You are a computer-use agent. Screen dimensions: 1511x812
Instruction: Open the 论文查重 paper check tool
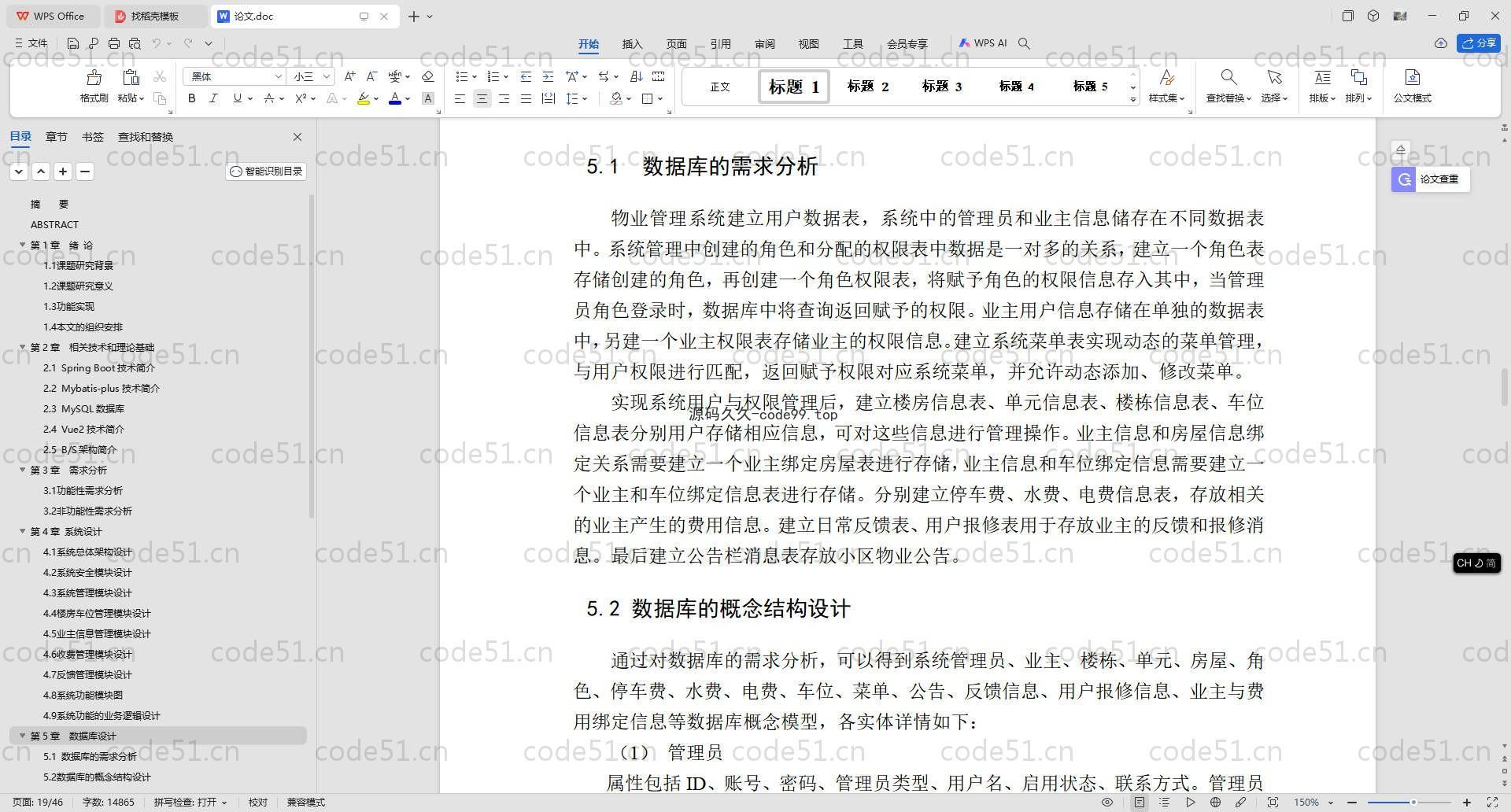[1430, 179]
